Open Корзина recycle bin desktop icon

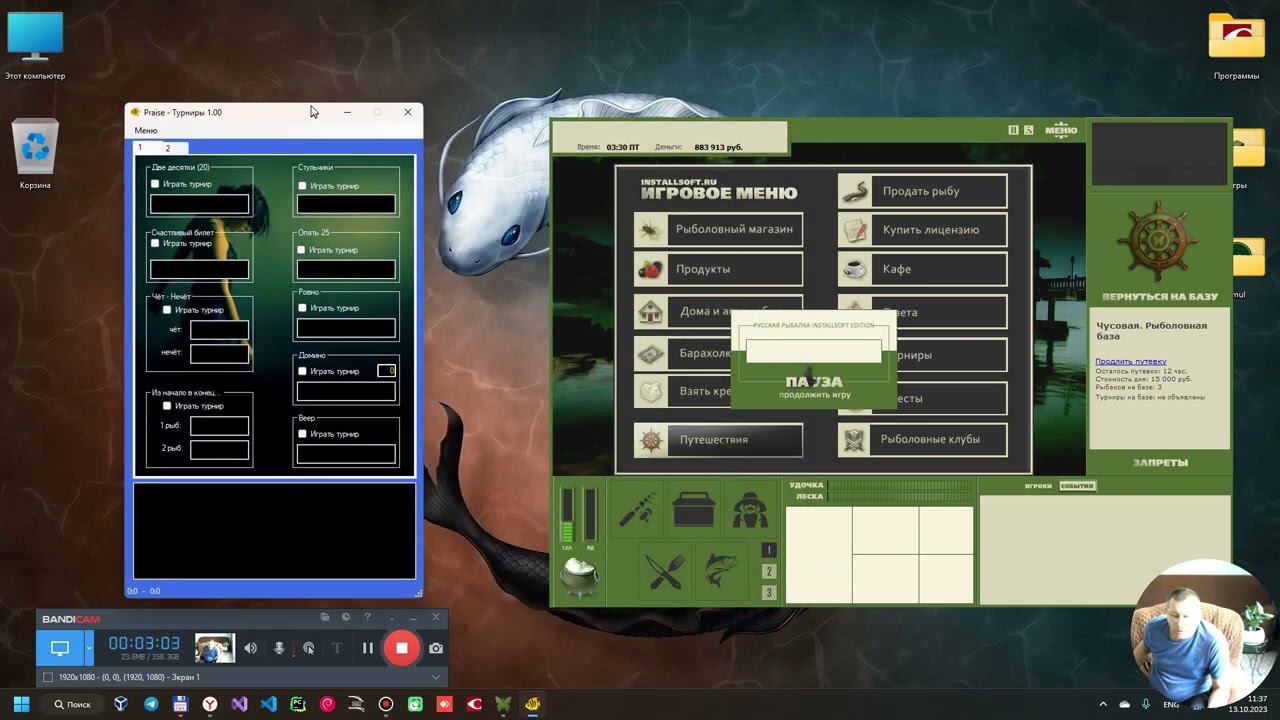[35, 155]
